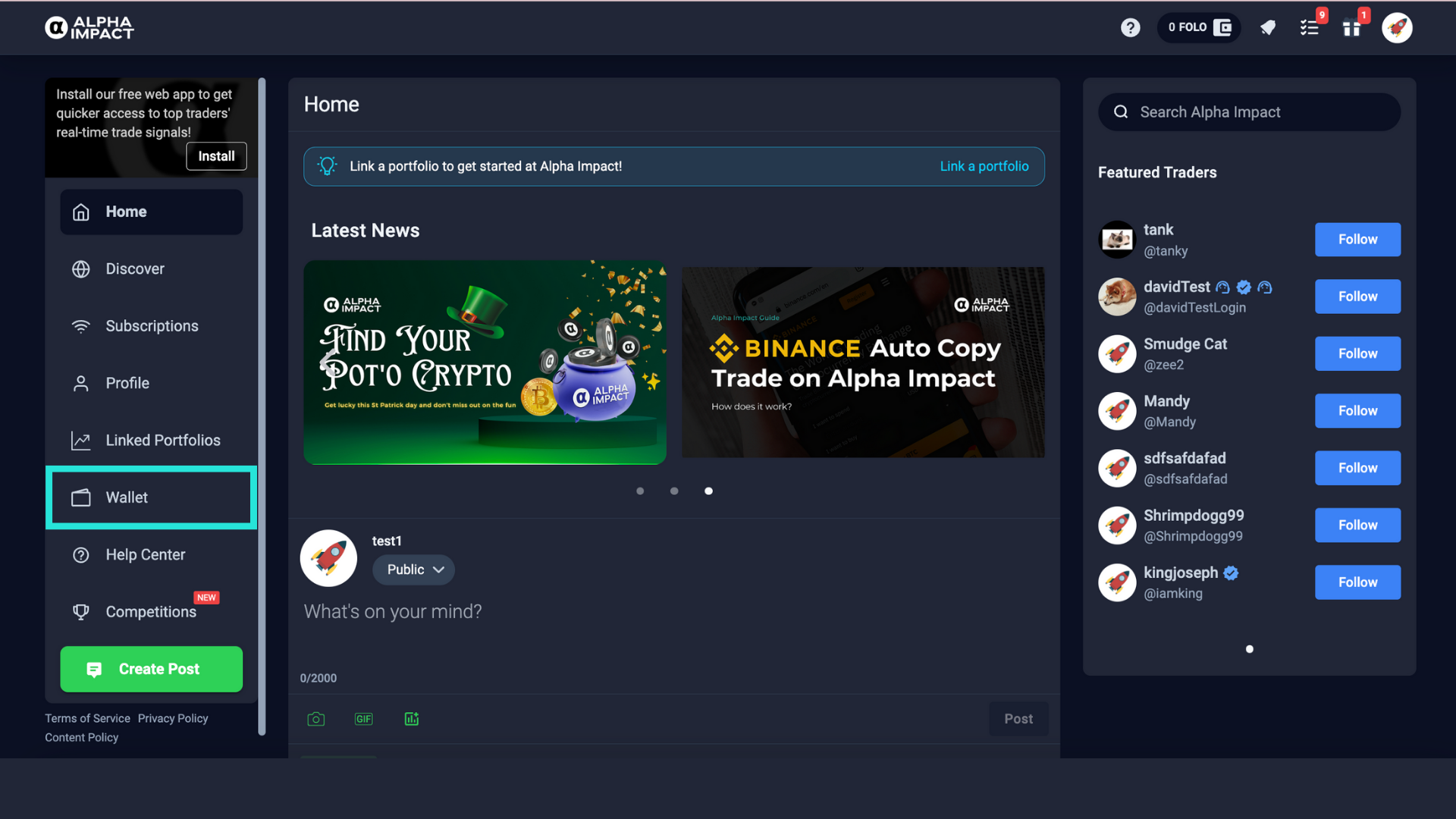Click the @tanky handle
The image size is (1456, 819).
point(1166,251)
